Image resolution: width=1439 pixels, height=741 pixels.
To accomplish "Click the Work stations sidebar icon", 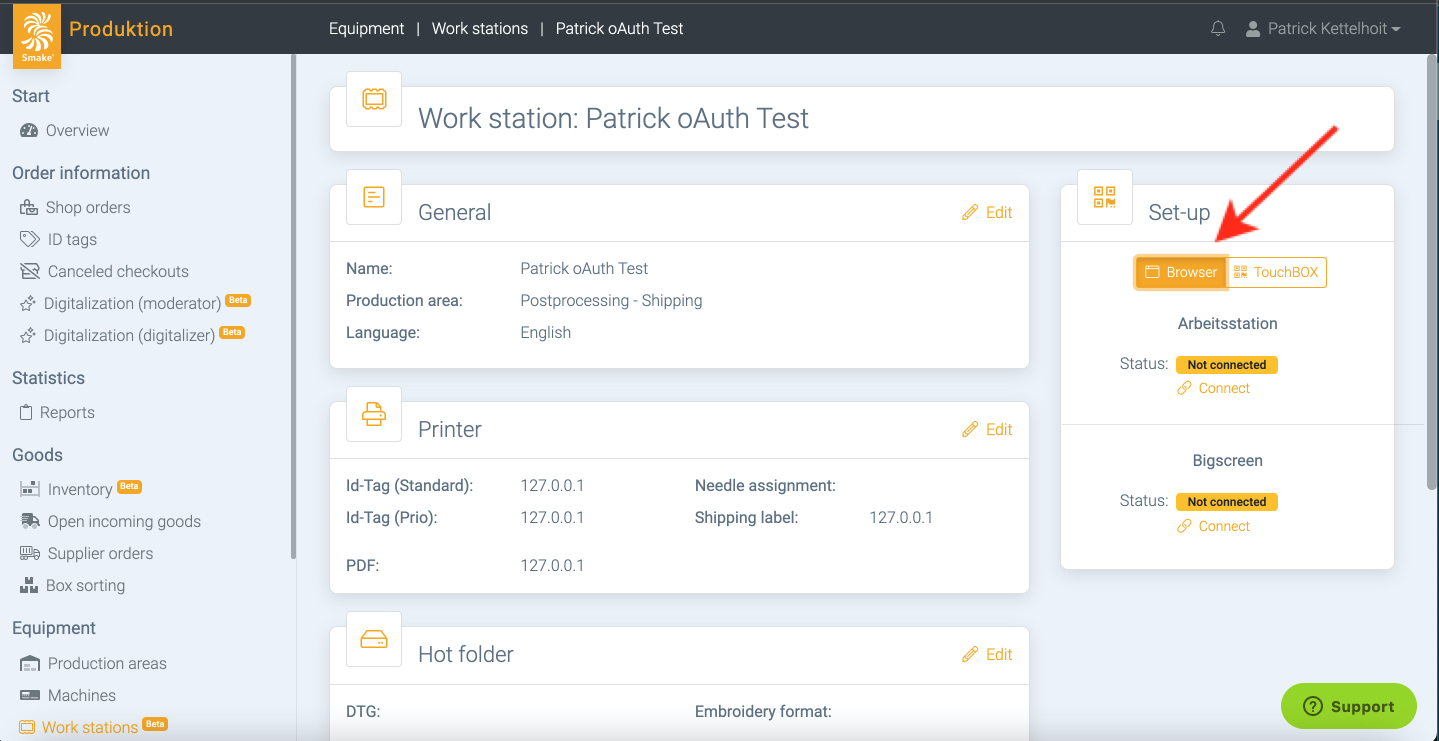I will pos(27,728).
